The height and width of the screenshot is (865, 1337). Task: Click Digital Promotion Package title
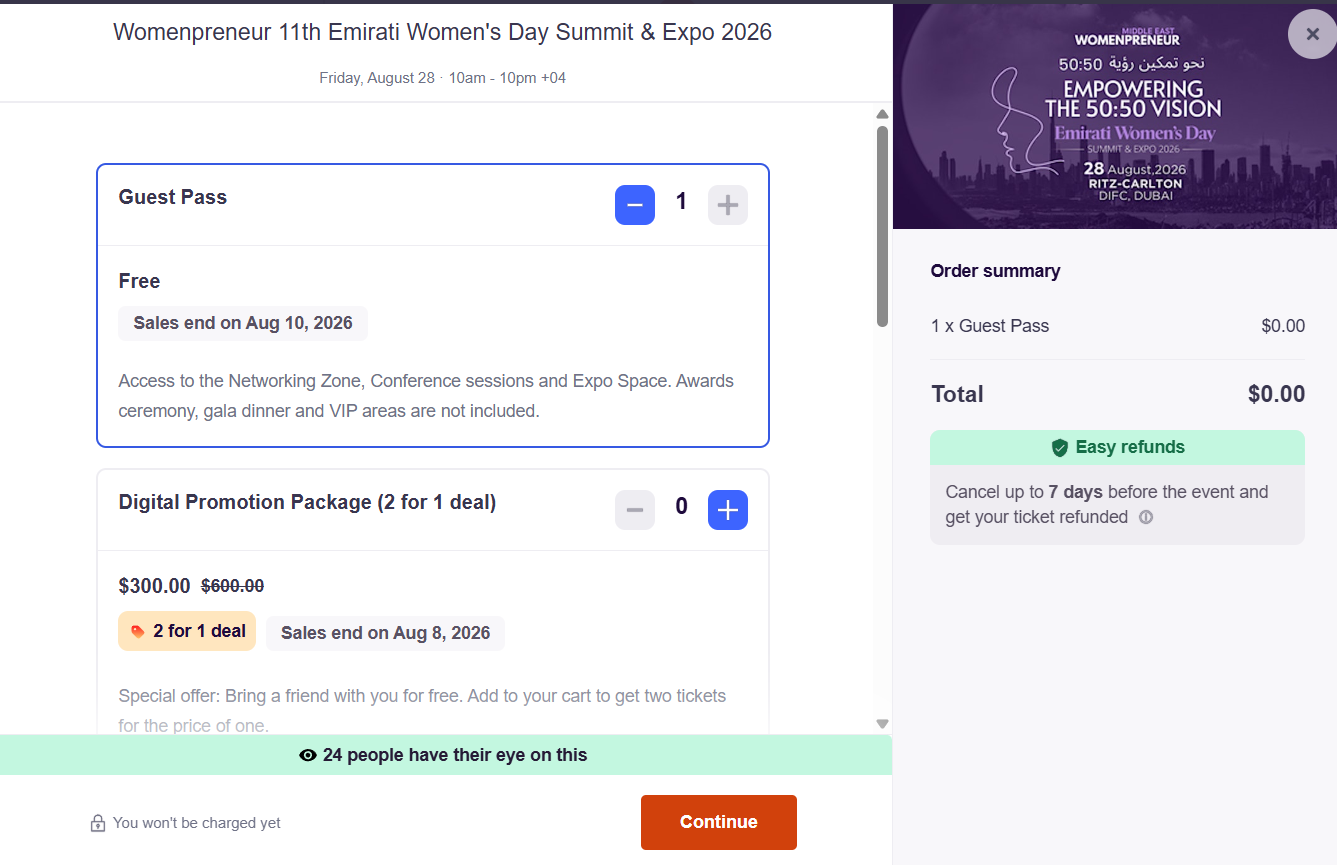pyautogui.click(x=307, y=502)
